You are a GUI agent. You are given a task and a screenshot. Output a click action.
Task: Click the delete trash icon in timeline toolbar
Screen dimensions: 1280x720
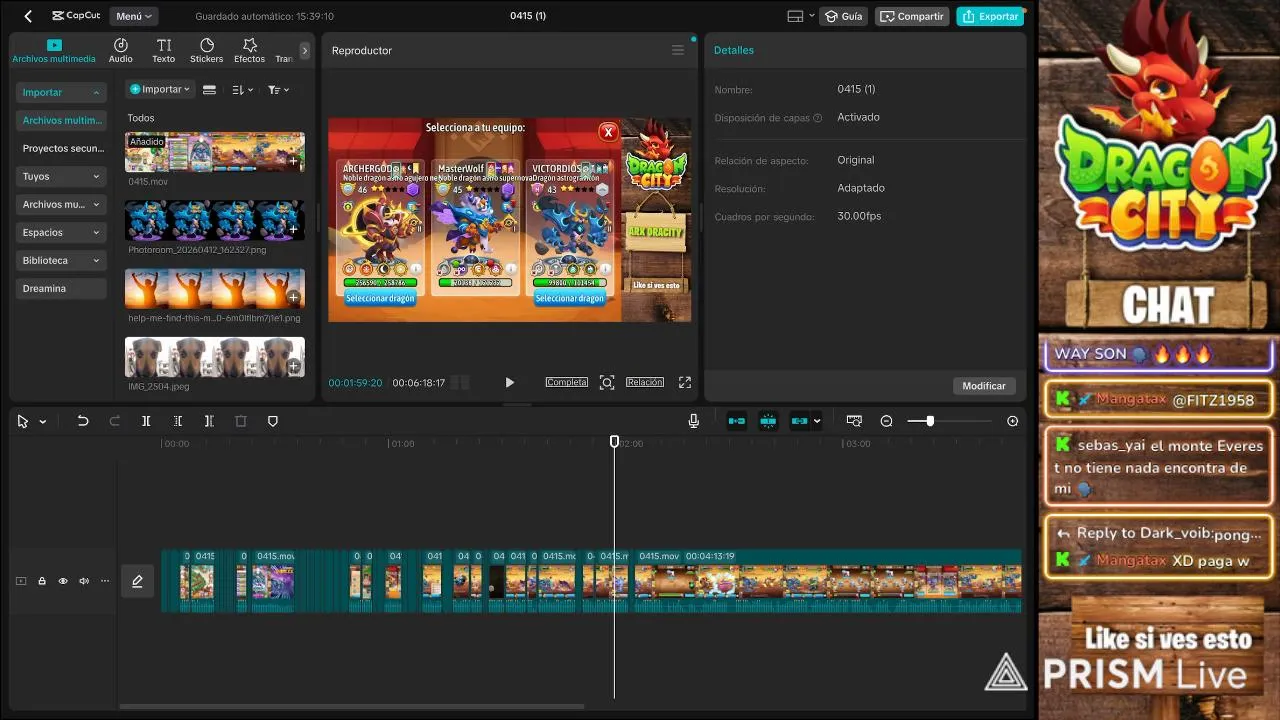click(x=241, y=421)
